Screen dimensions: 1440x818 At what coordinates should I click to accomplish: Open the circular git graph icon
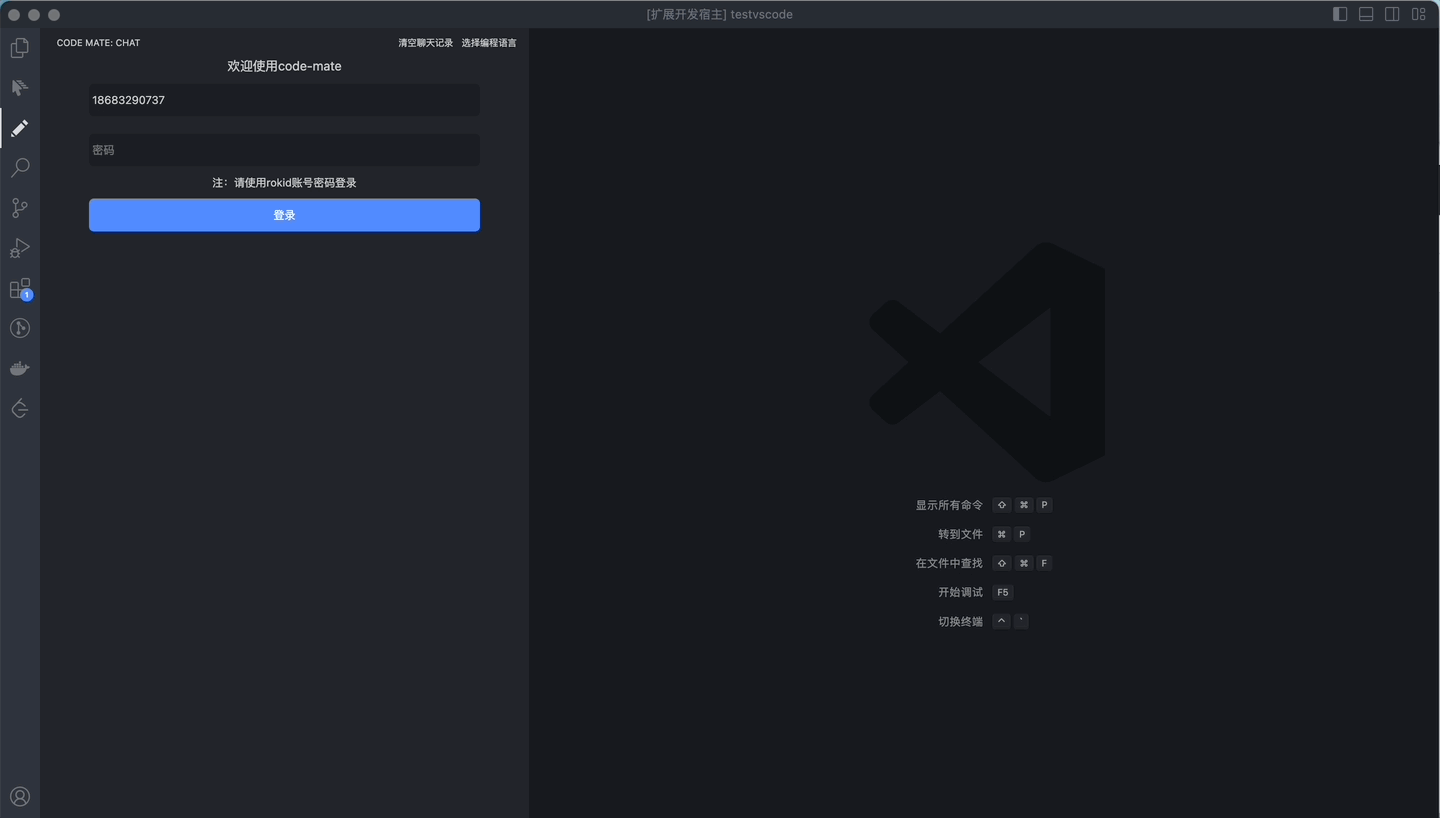[20, 328]
